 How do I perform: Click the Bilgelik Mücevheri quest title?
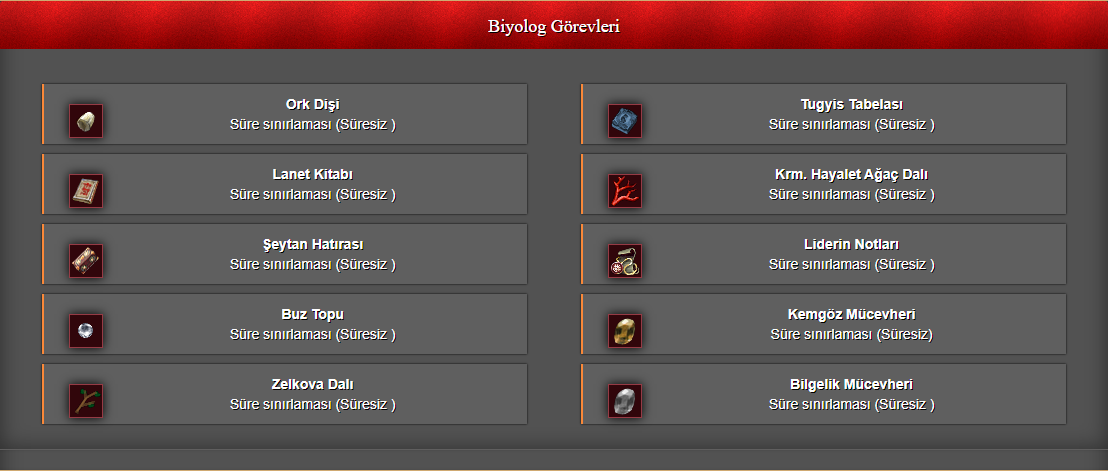[x=852, y=384]
